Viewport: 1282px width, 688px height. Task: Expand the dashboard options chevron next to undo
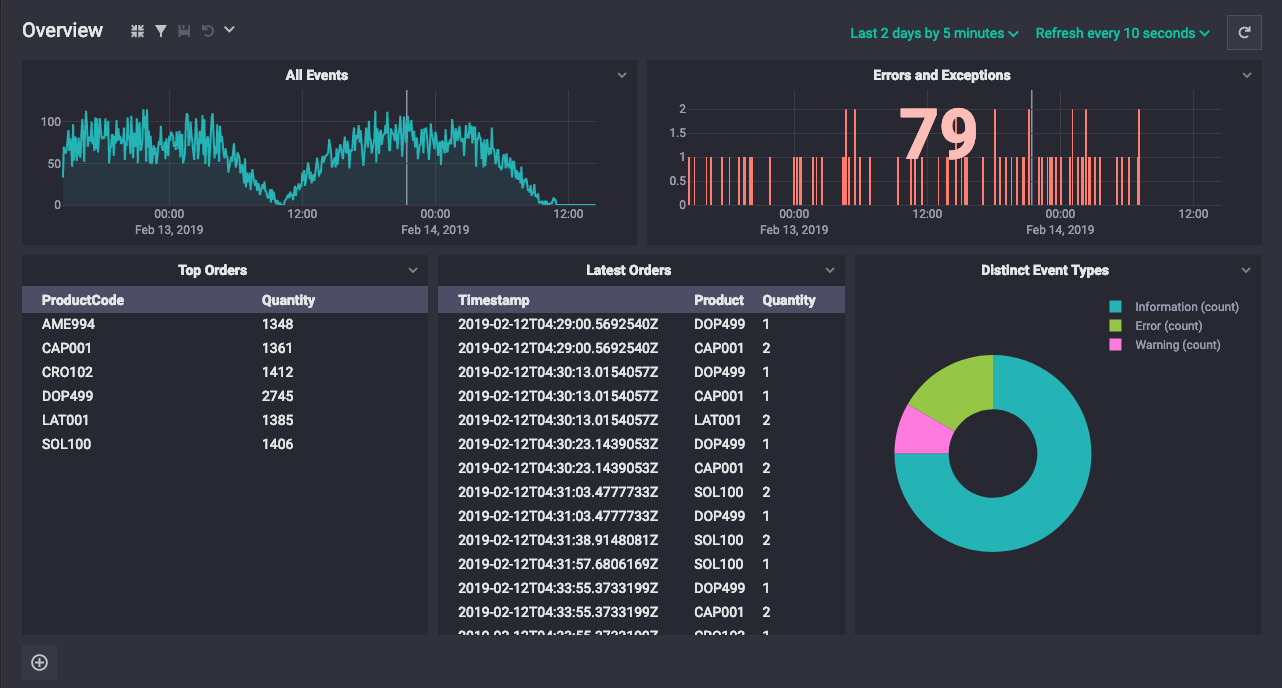click(x=229, y=30)
